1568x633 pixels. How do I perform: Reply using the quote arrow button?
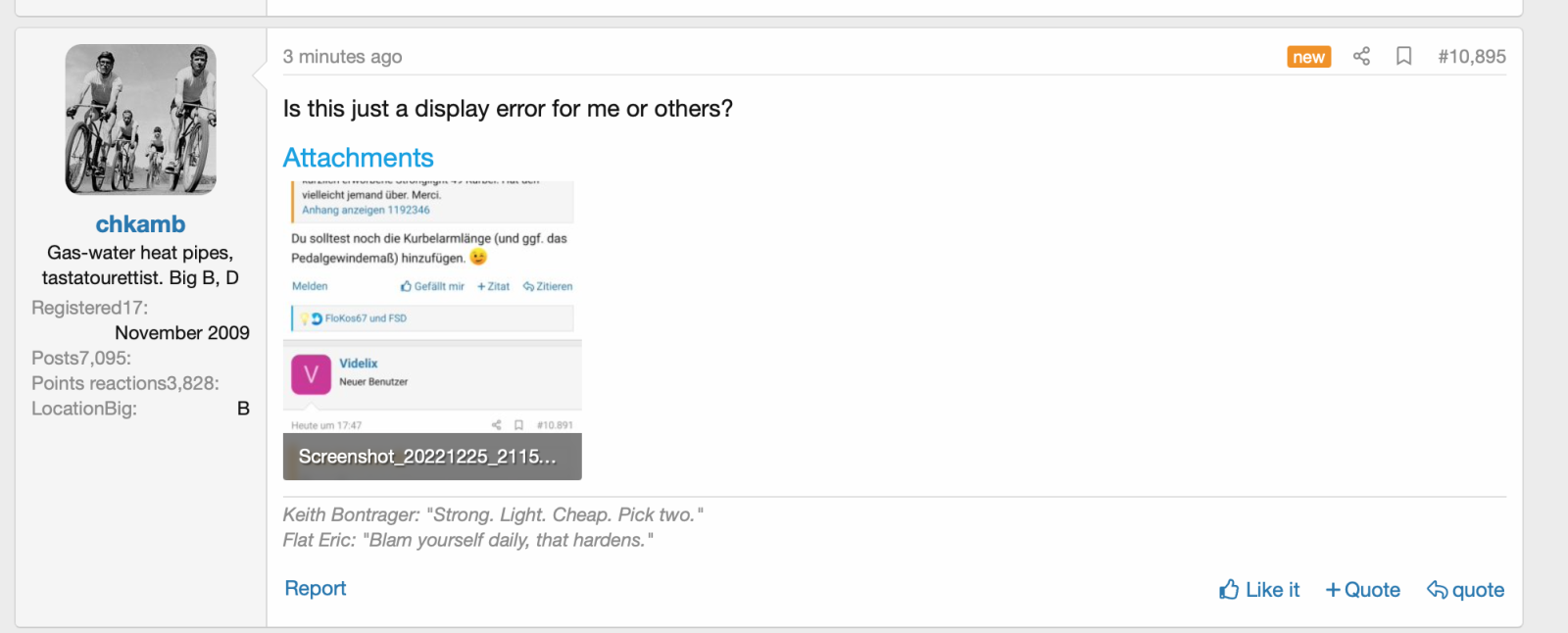point(1465,590)
